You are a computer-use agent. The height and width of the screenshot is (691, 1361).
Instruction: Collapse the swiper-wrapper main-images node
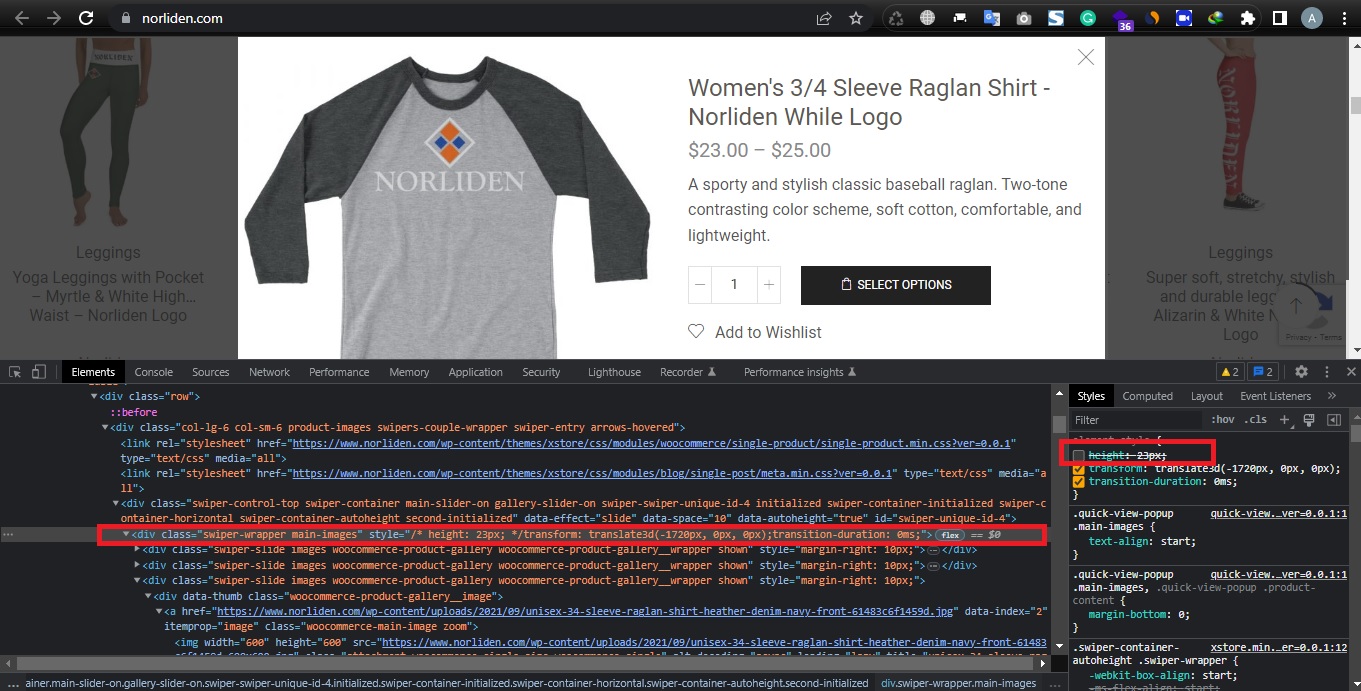(126, 535)
